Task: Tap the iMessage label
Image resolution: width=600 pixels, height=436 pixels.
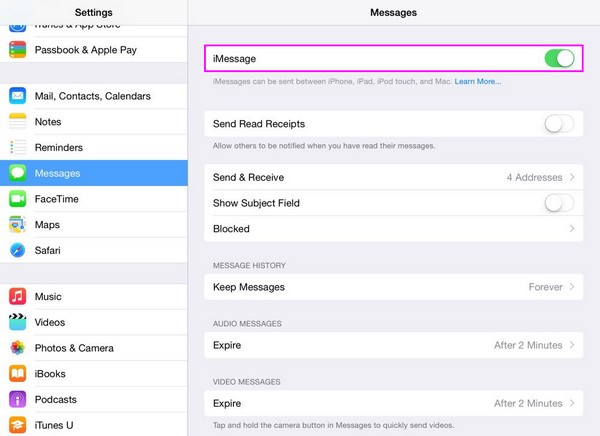Action: (x=234, y=59)
